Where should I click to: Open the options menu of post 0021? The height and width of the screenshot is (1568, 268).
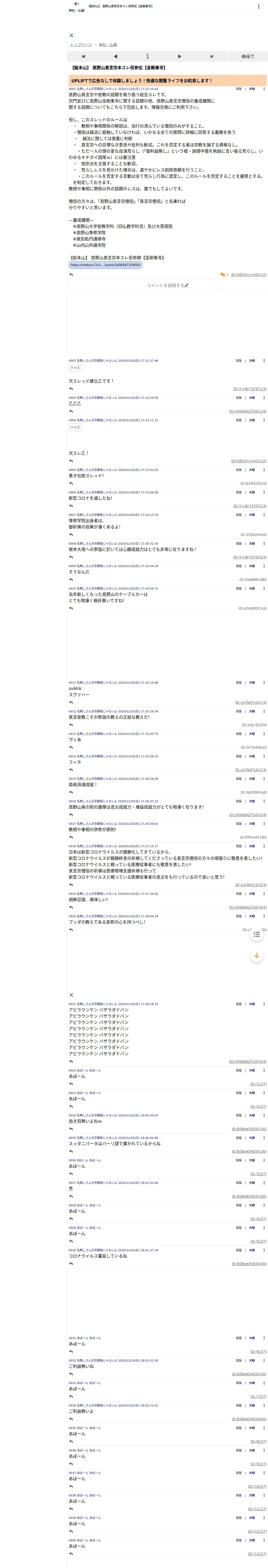(x=264, y=1004)
